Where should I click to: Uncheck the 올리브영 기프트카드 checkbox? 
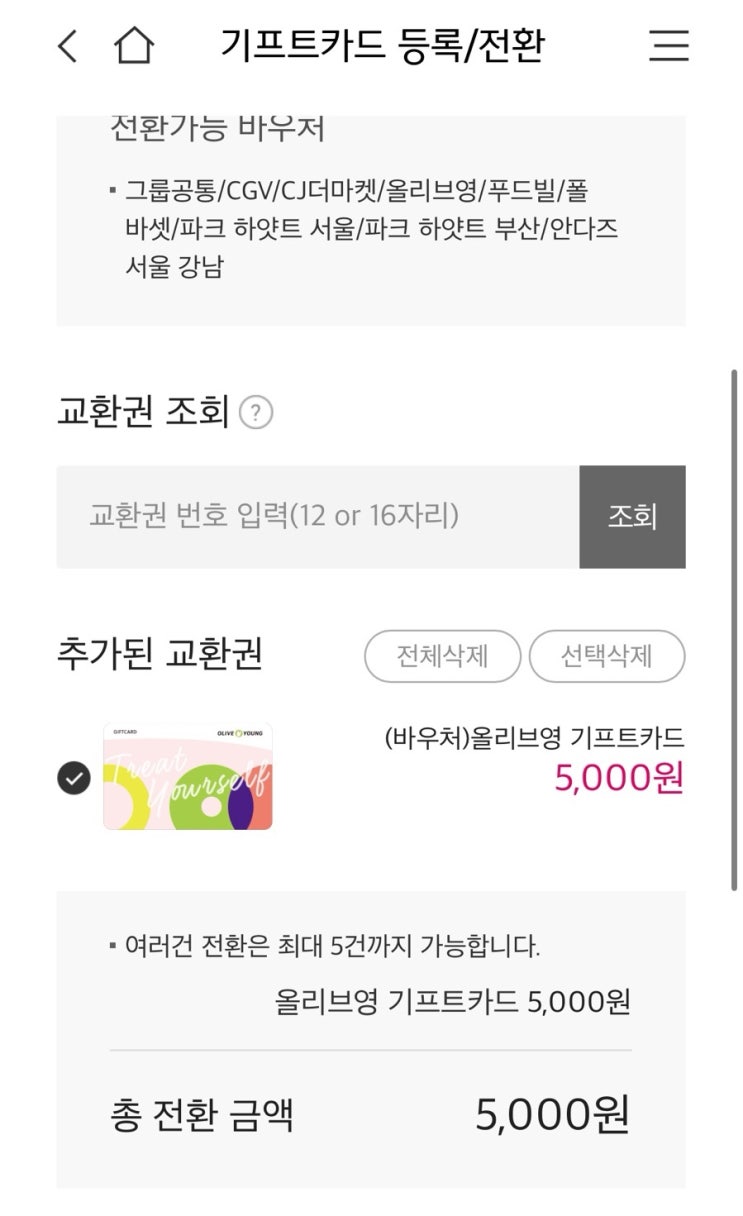74,777
